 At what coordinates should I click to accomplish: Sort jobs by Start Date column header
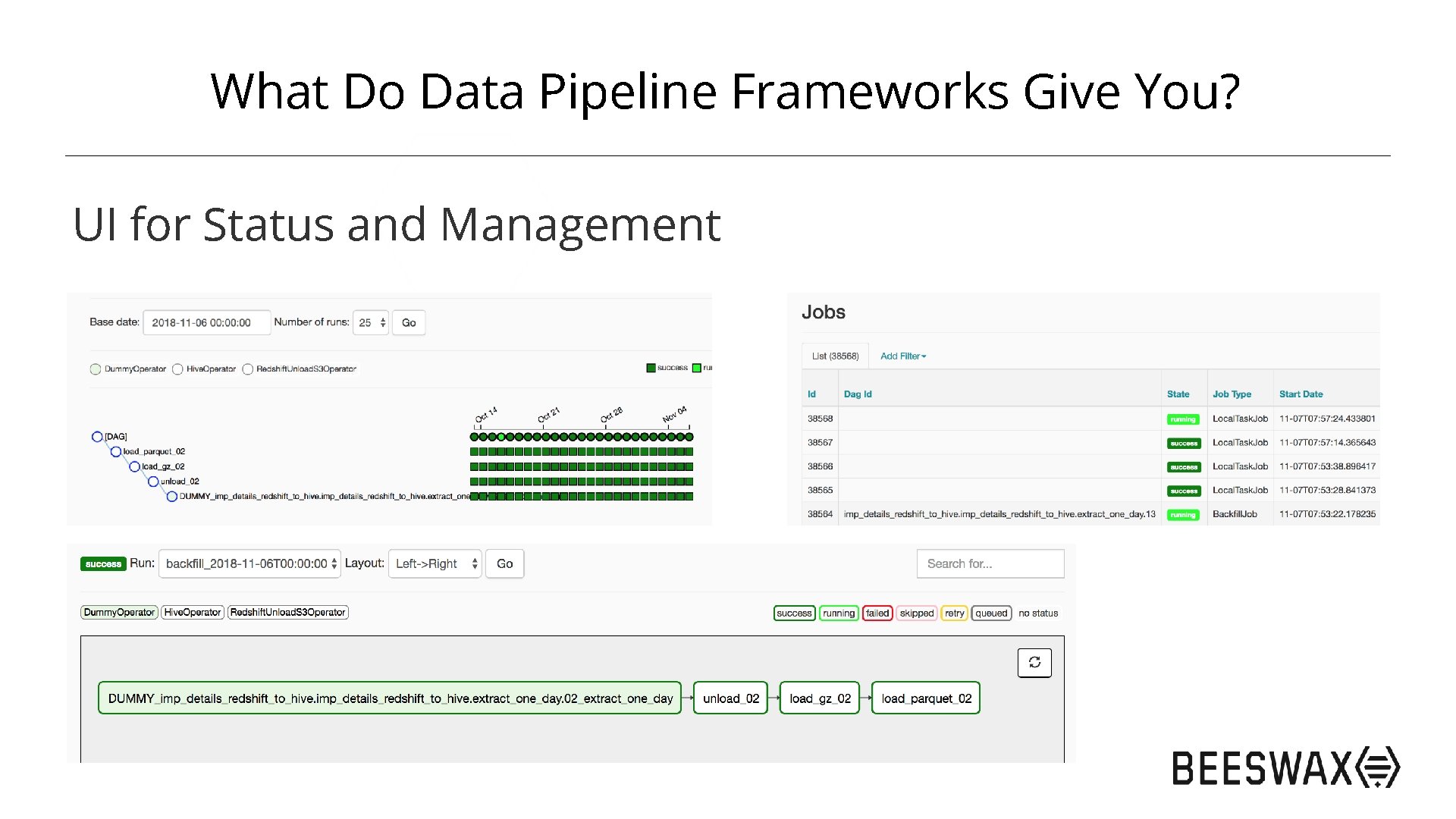coord(1301,394)
